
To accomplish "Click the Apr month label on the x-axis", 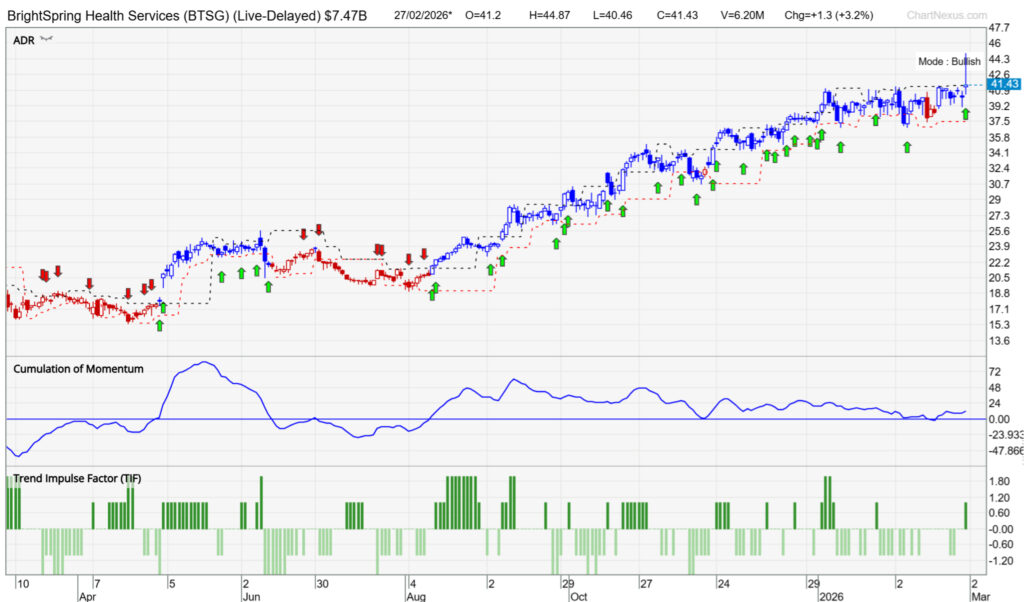I will tap(87, 594).
